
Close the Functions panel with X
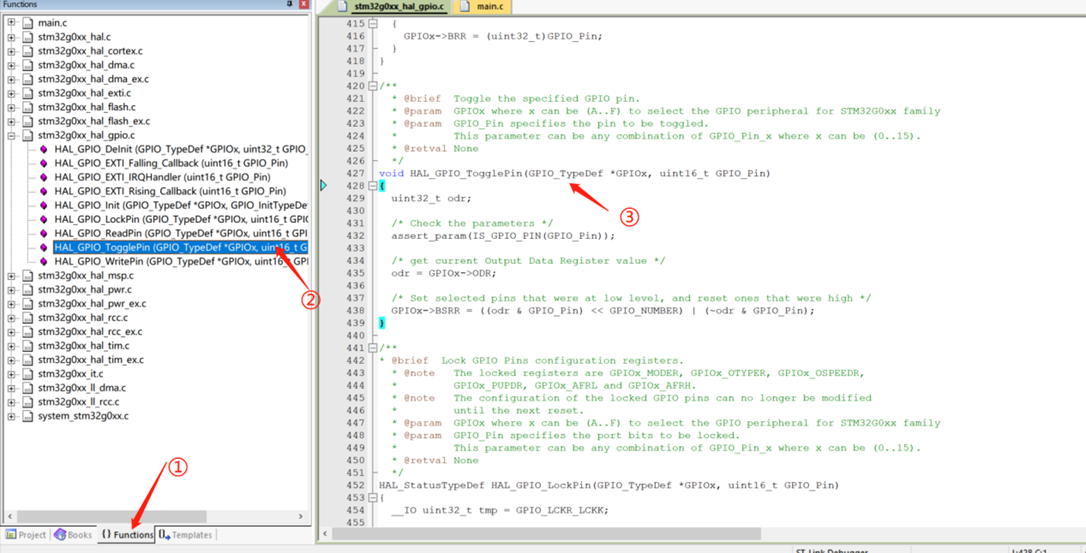click(x=303, y=5)
